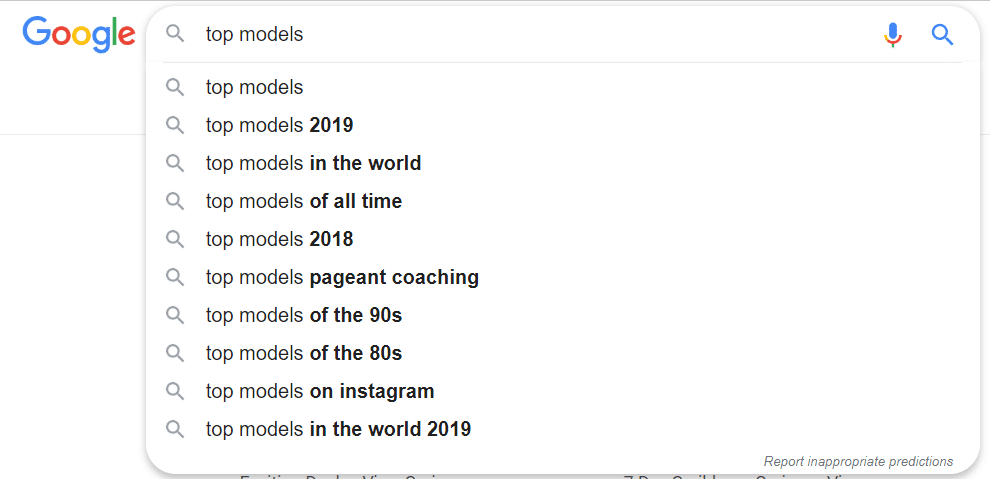
Task: Click magnifier icon beside 'top models on instagram'
Action: (175, 391)
